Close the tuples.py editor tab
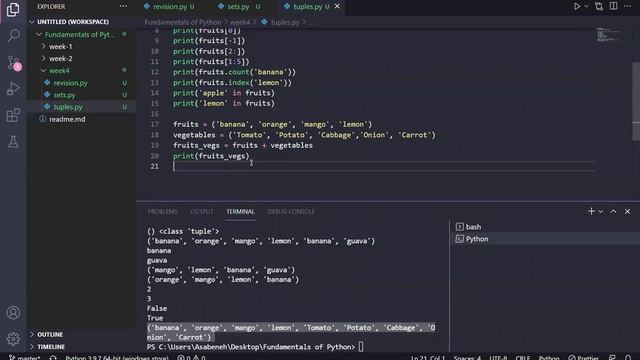This screenshot has height=360, width=640. [337, 6]
